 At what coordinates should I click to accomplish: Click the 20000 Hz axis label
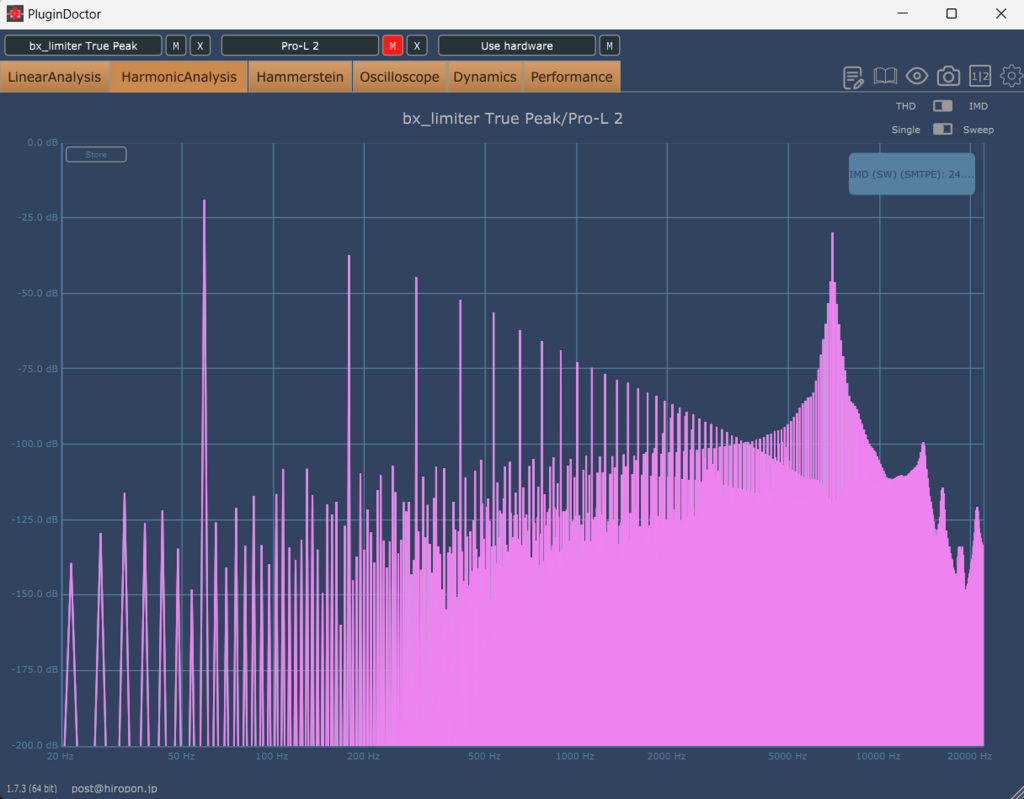[x=970, y=756]
